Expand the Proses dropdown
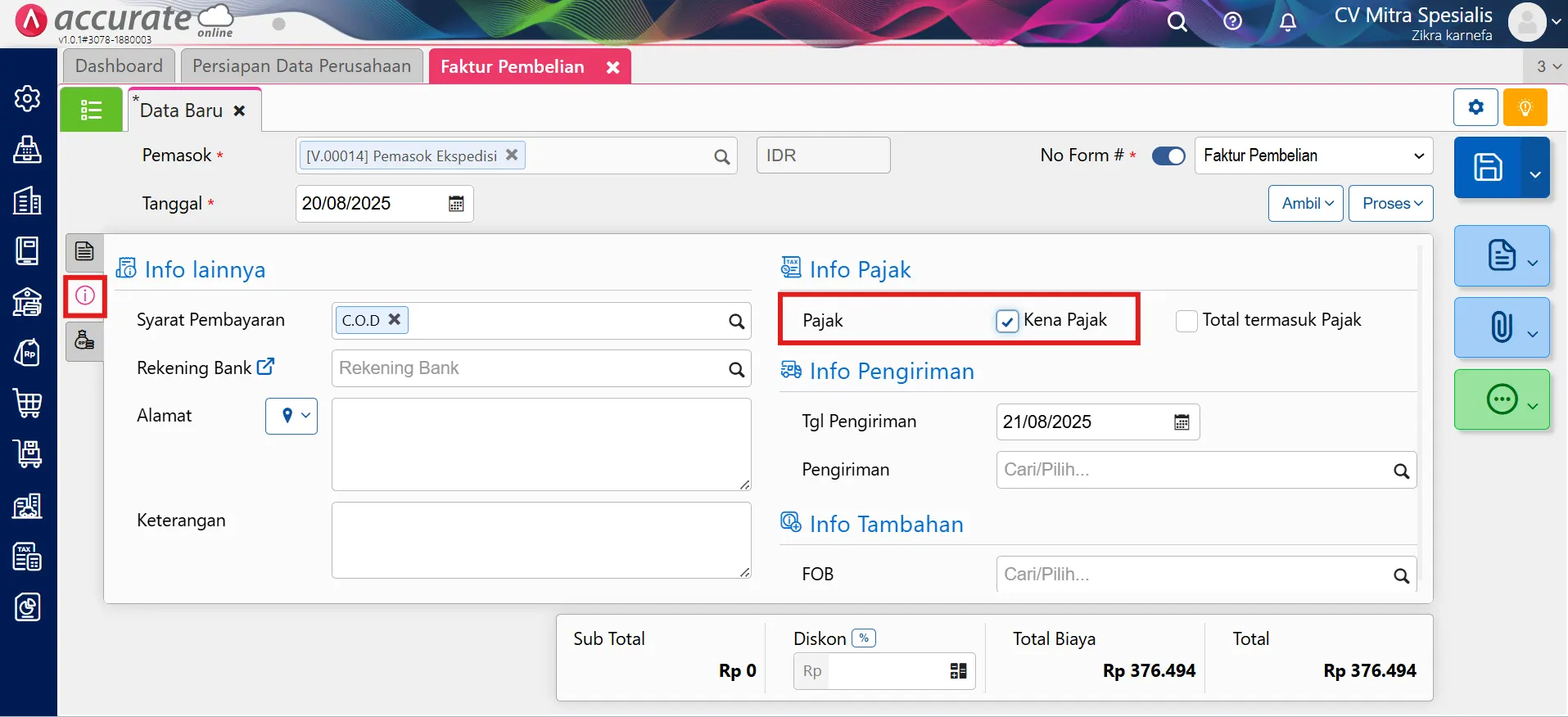The image size is (1568, 717). pos(1391,203)
